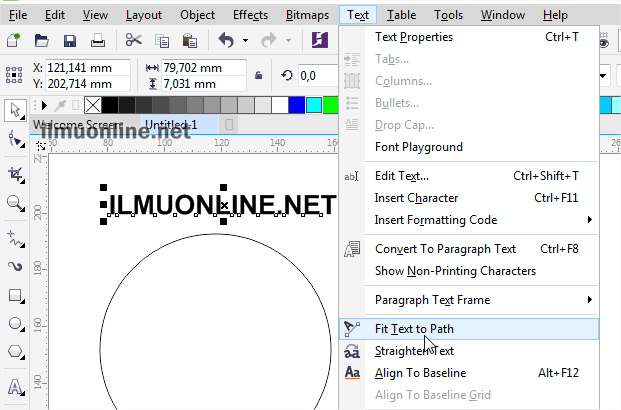Save the document with floppy icon
The width and height of the screenshot is (621, 410).
pos(70,40)
